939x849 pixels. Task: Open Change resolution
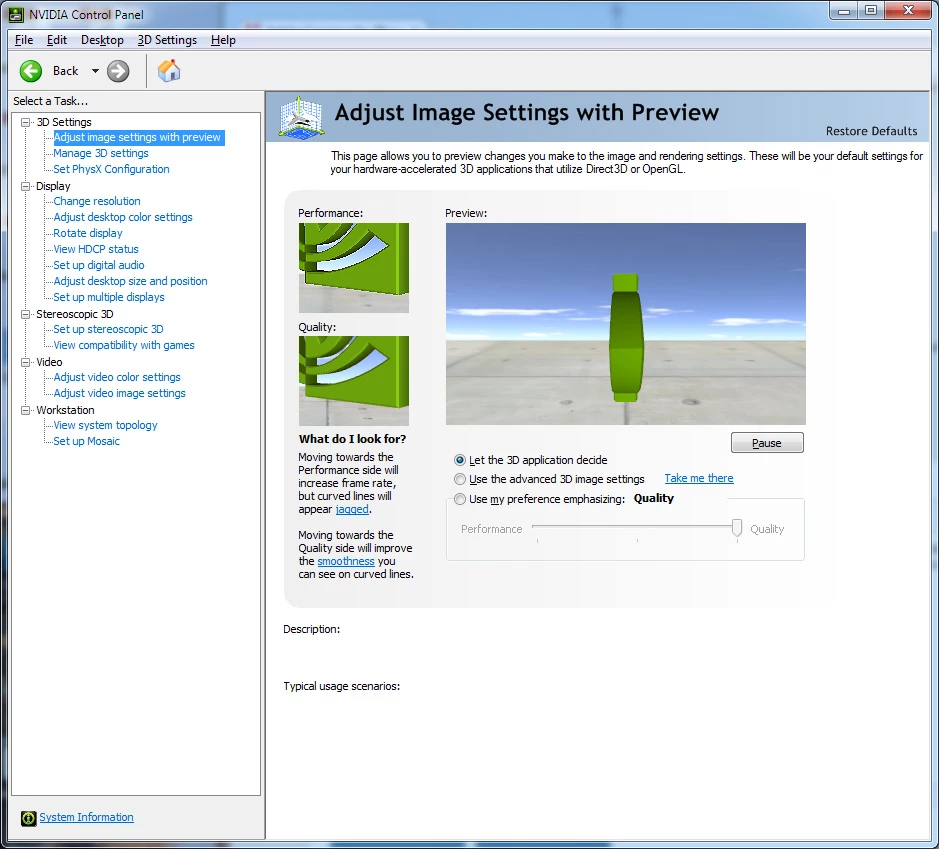[97, 201]
